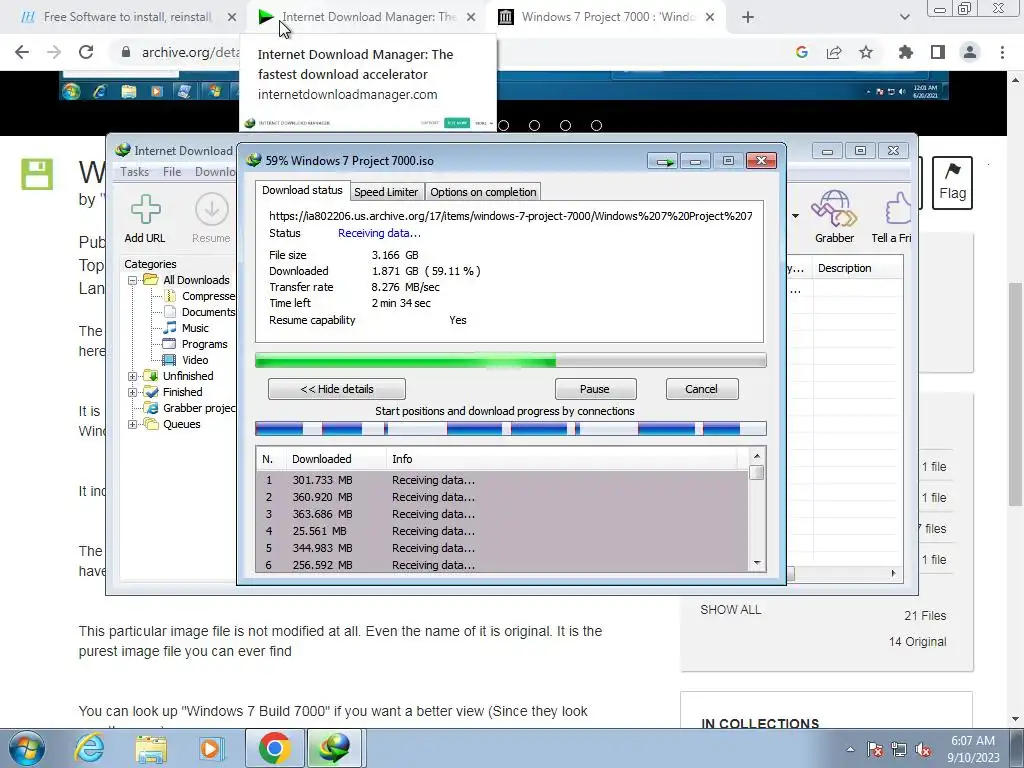Switch to Windows 7 Project 7000 Chrome tab

coord(607,17)
